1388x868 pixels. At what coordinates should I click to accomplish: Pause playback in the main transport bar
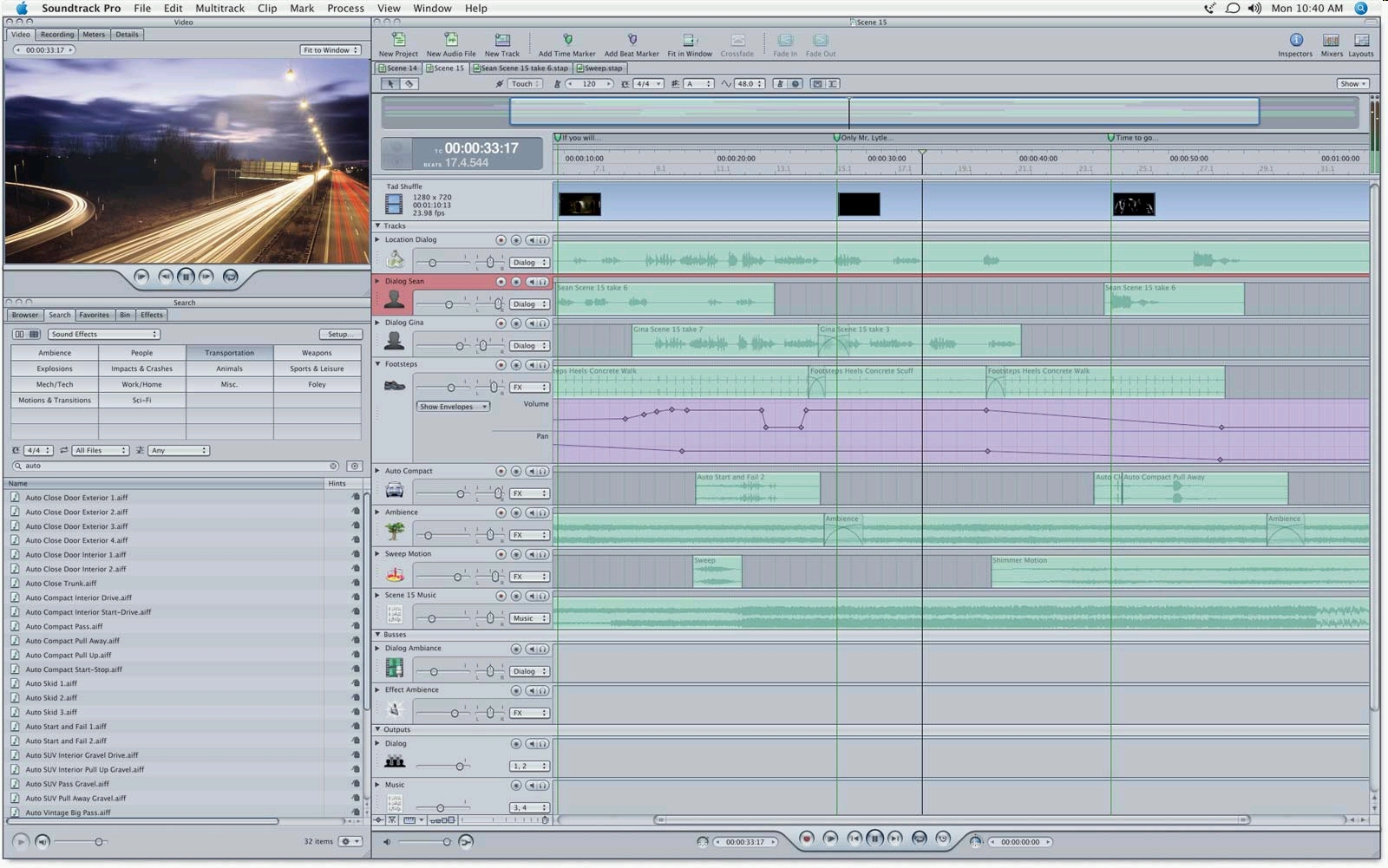point(874,839)
